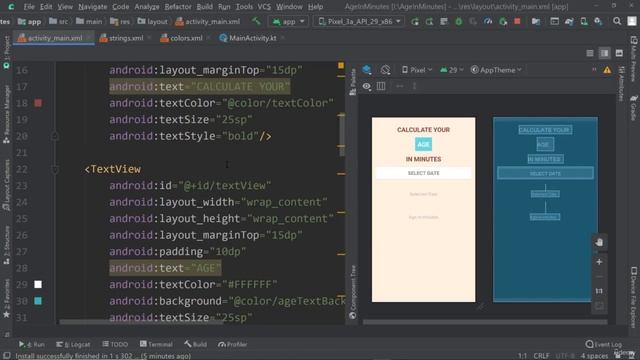
Task: Open the Favorites tool window
Action: 6,298
